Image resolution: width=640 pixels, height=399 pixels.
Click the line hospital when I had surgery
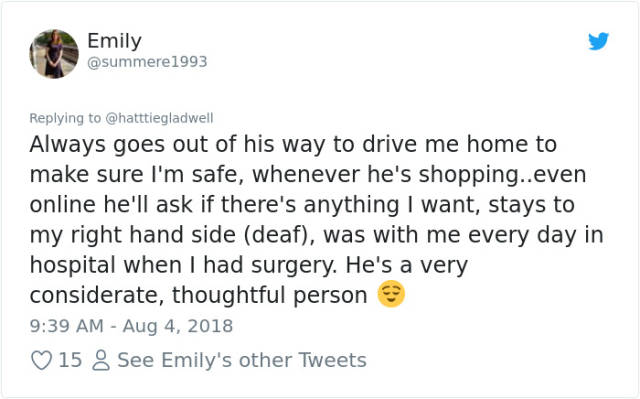(x=249, y=265)
